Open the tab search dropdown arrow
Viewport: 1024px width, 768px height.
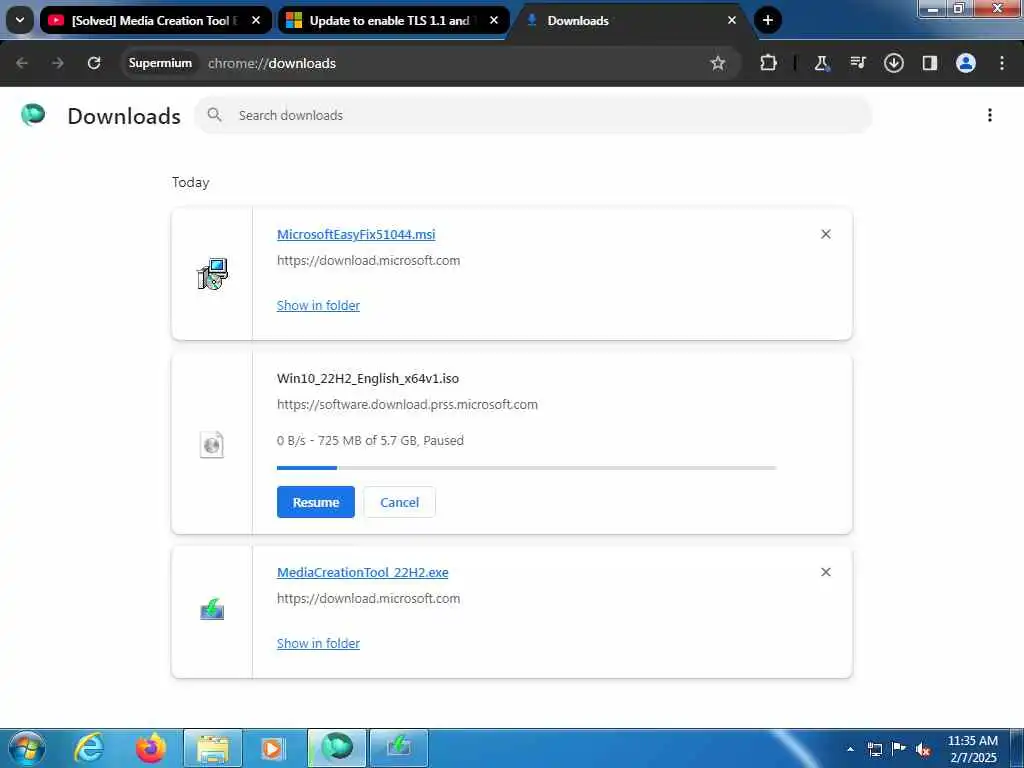[x=20, y=20]
